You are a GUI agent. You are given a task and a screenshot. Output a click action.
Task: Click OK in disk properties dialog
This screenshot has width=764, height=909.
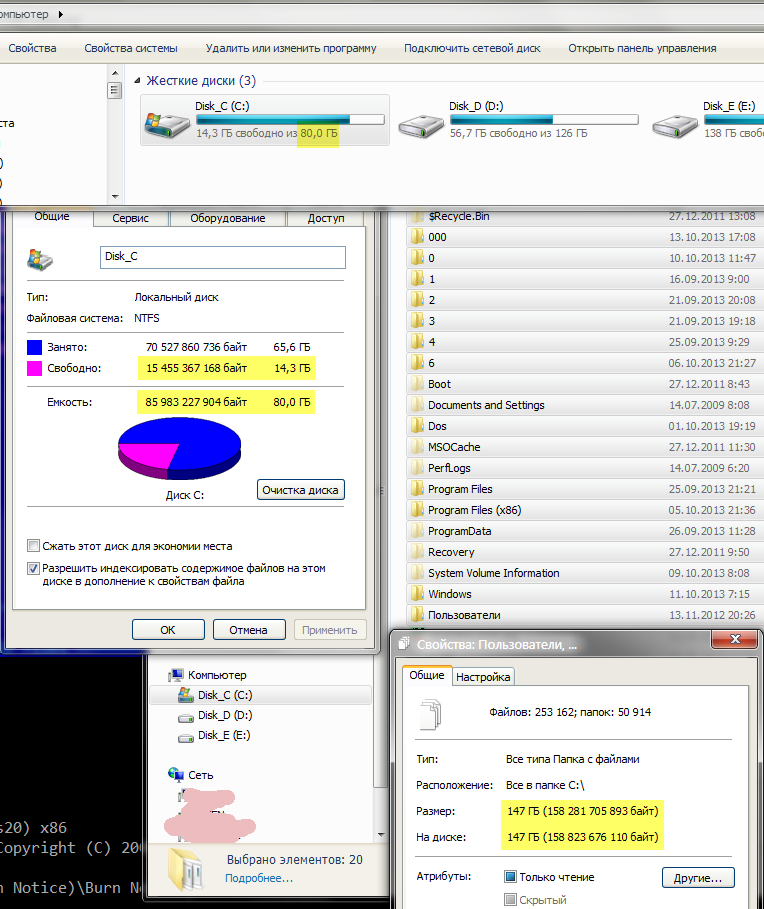pos(168,630)
